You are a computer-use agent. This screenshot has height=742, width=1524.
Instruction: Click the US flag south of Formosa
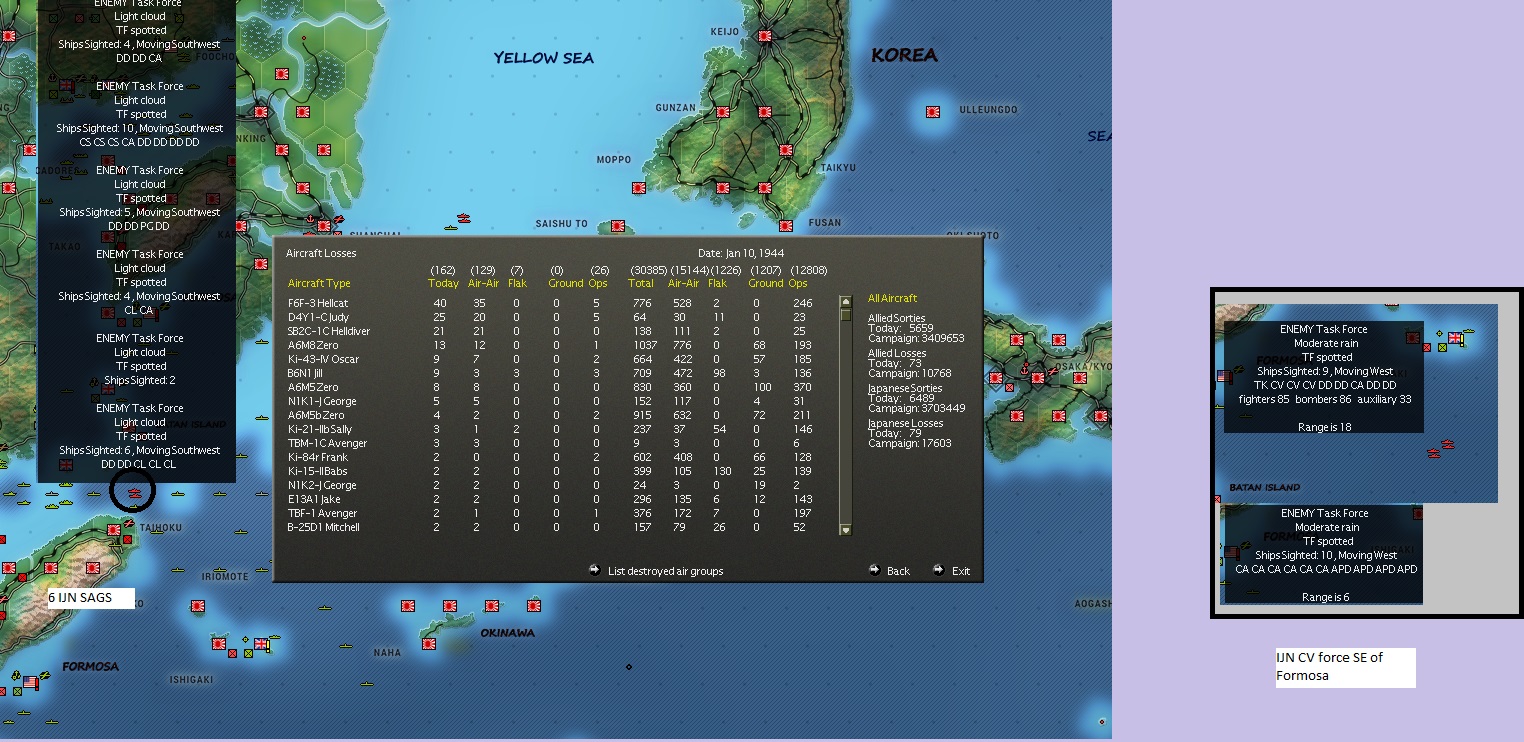click(x=31, y=683)
